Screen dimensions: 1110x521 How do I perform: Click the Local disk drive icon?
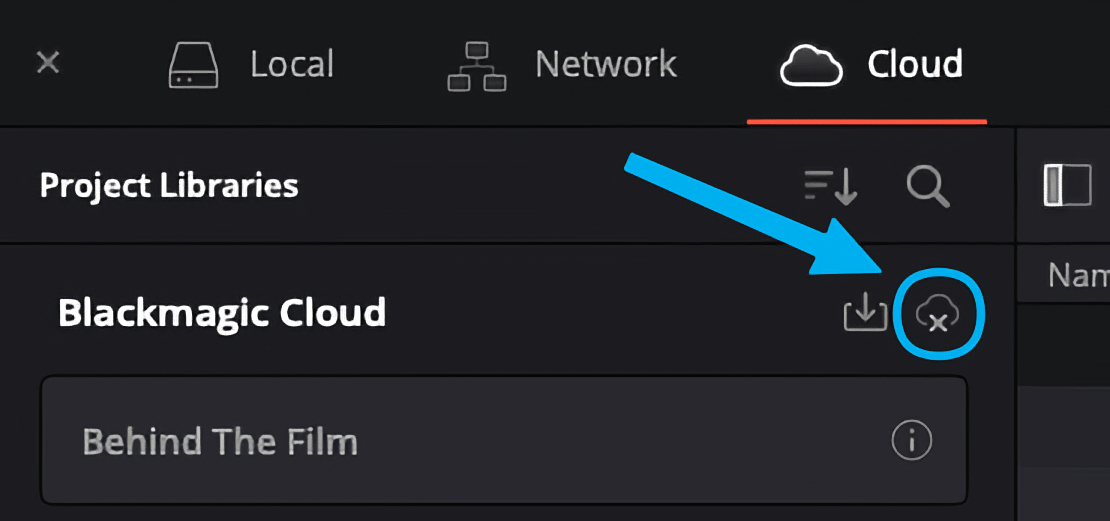[x=193, y=65]
